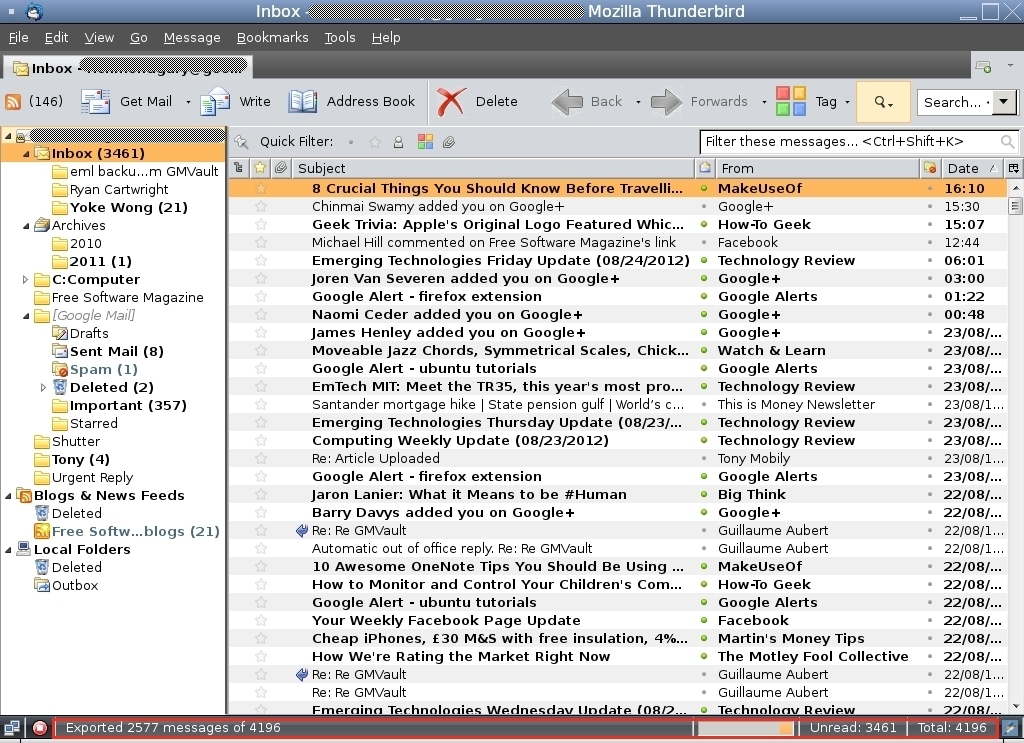Open the Message menu

pos(191,38)
